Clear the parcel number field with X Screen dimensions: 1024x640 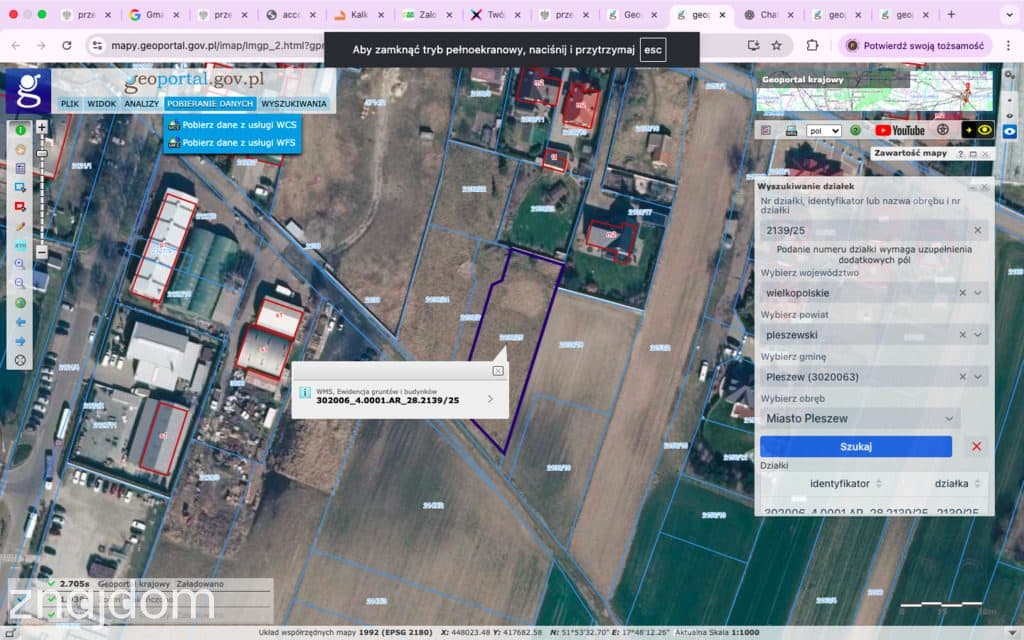(978, 230)
